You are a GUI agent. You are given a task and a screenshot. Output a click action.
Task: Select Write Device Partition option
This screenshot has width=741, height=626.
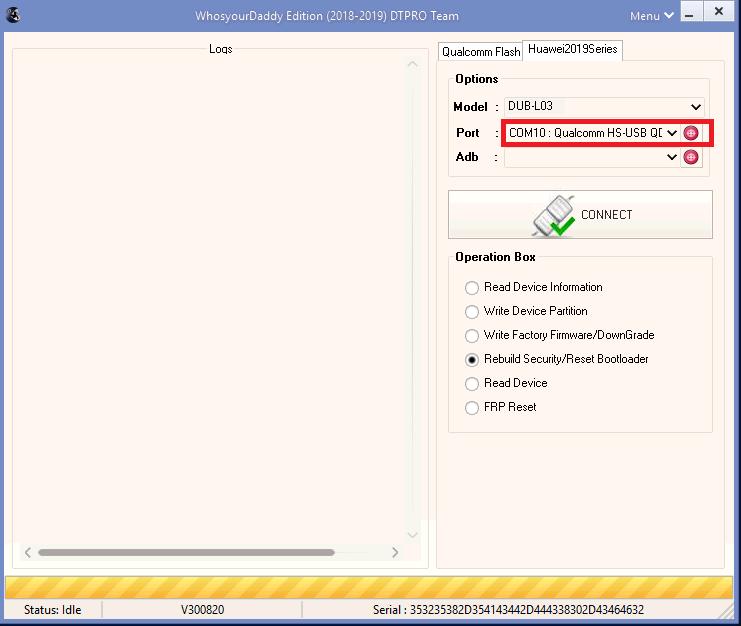[526, 311]
